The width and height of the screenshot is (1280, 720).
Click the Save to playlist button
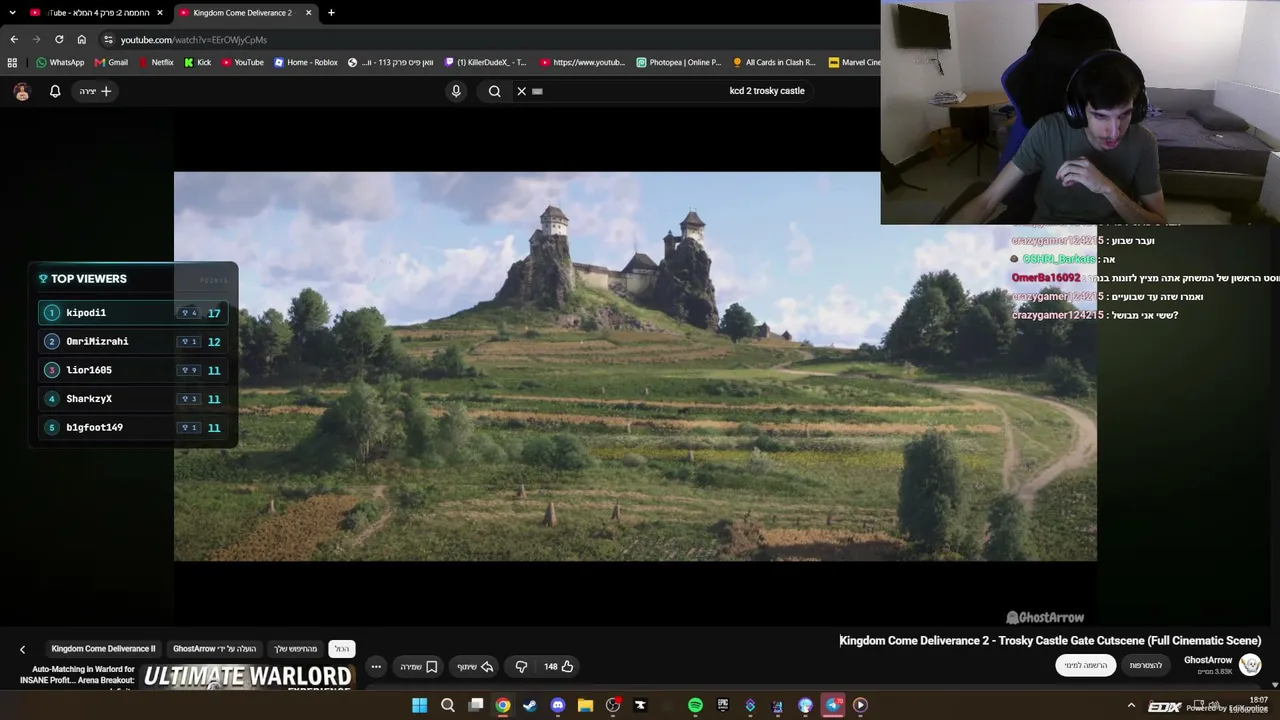[x=419, y=666]
